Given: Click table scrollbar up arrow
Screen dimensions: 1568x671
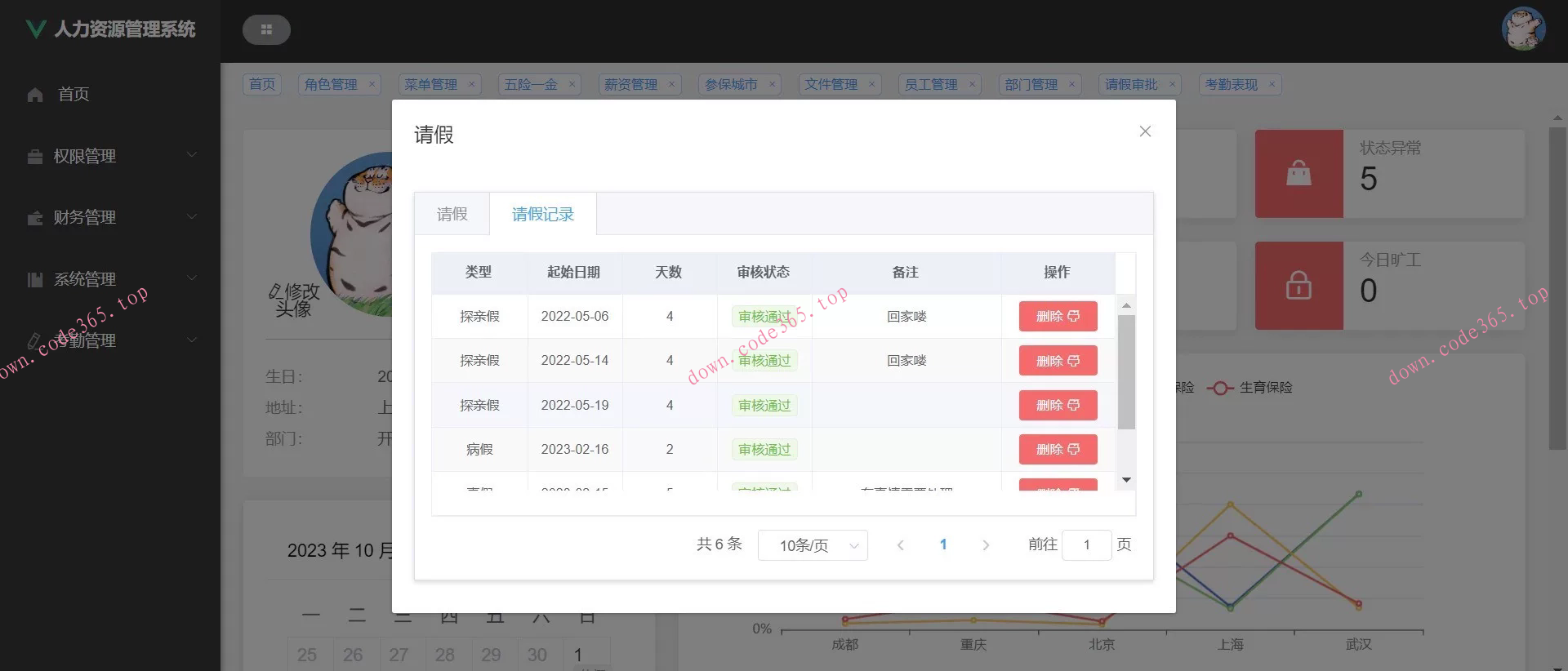Looking at the screenshot, I should (1126, 305).
